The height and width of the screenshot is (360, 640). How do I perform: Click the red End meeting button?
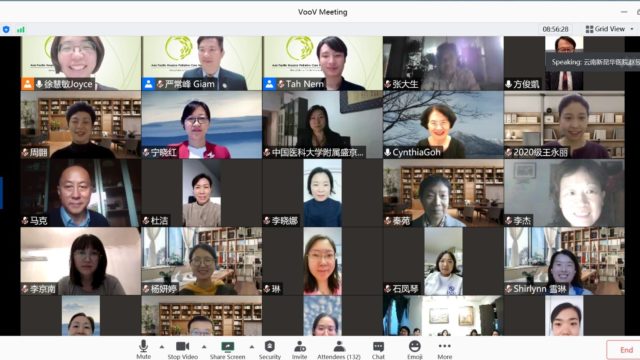[x=624, y=350]
